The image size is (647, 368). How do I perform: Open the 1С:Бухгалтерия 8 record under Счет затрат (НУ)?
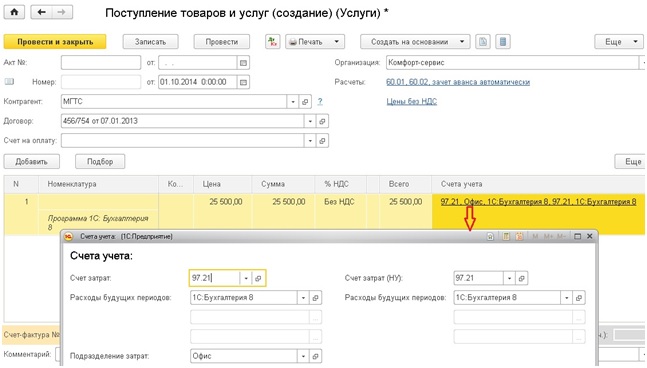coord(579,297)
